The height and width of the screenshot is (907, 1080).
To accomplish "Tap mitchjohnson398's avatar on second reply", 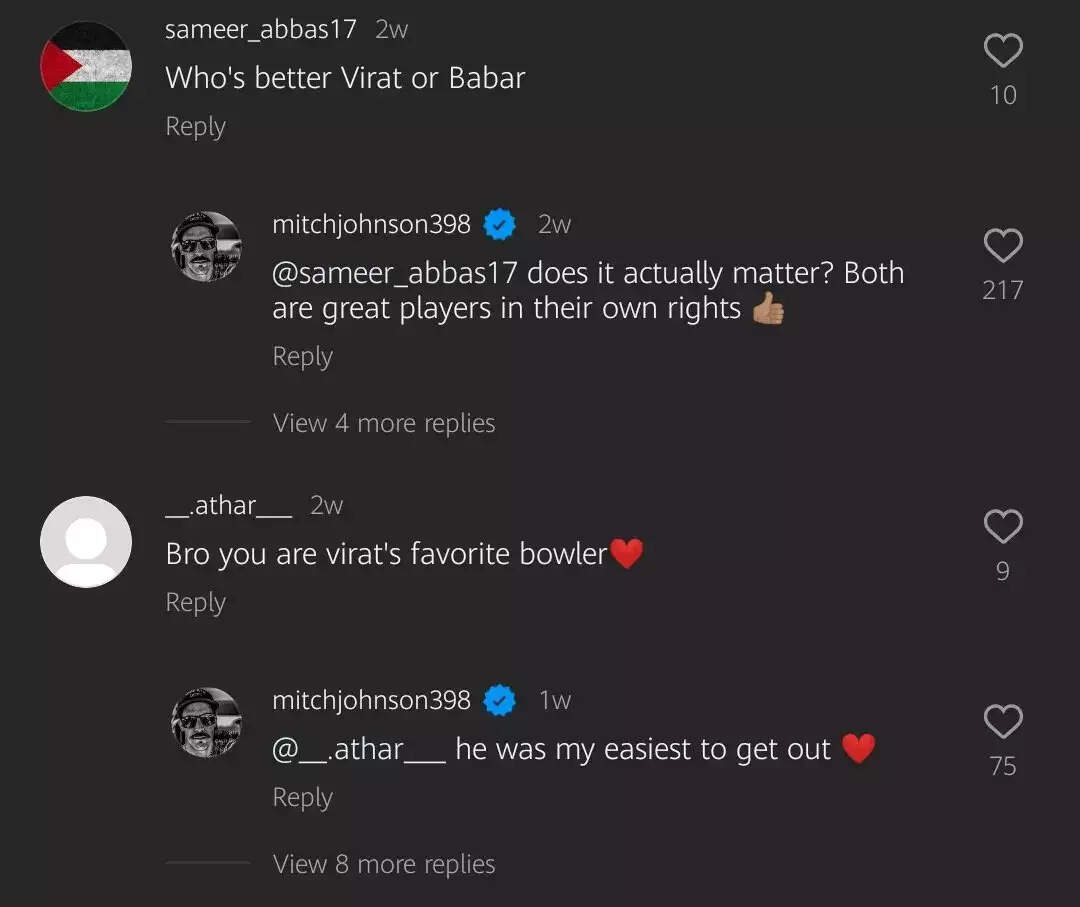I will [207, 722].
